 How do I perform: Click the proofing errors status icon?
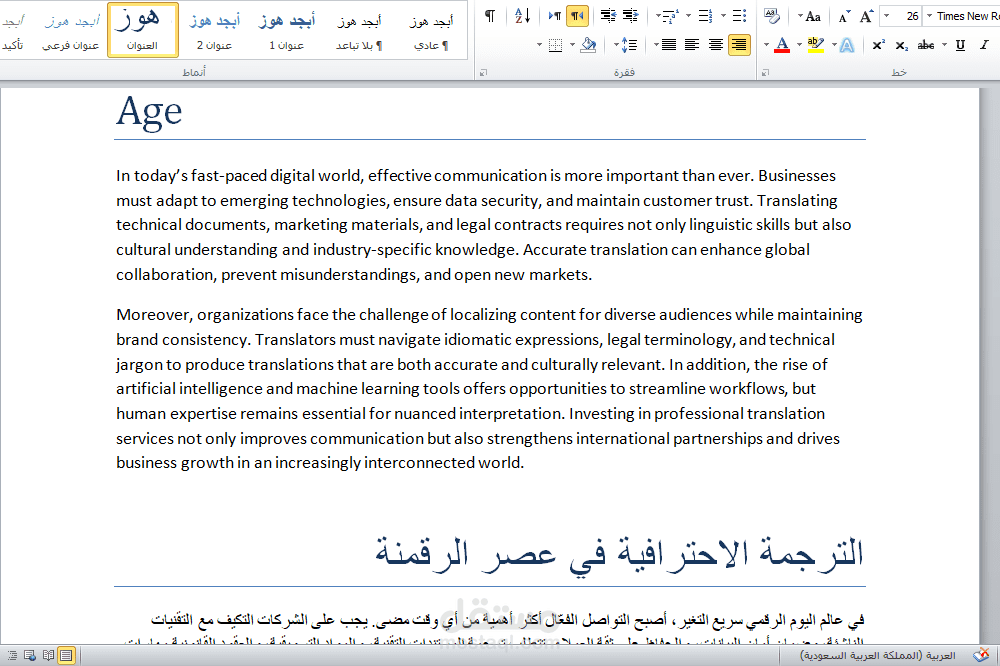[x=981, y=655]
